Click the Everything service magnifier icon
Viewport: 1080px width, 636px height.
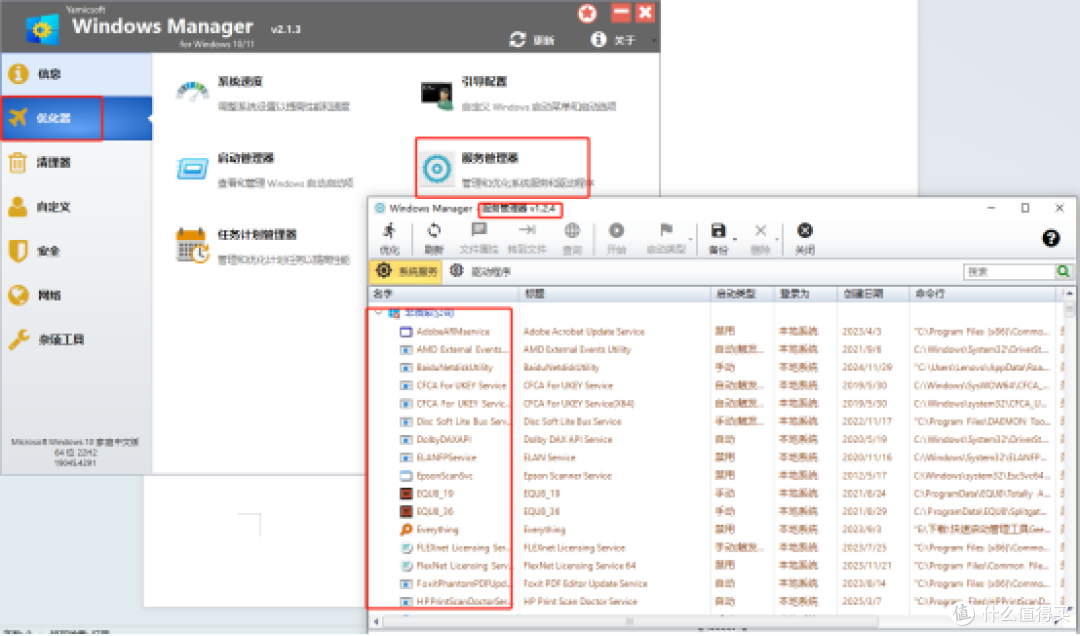pos(406,529)
